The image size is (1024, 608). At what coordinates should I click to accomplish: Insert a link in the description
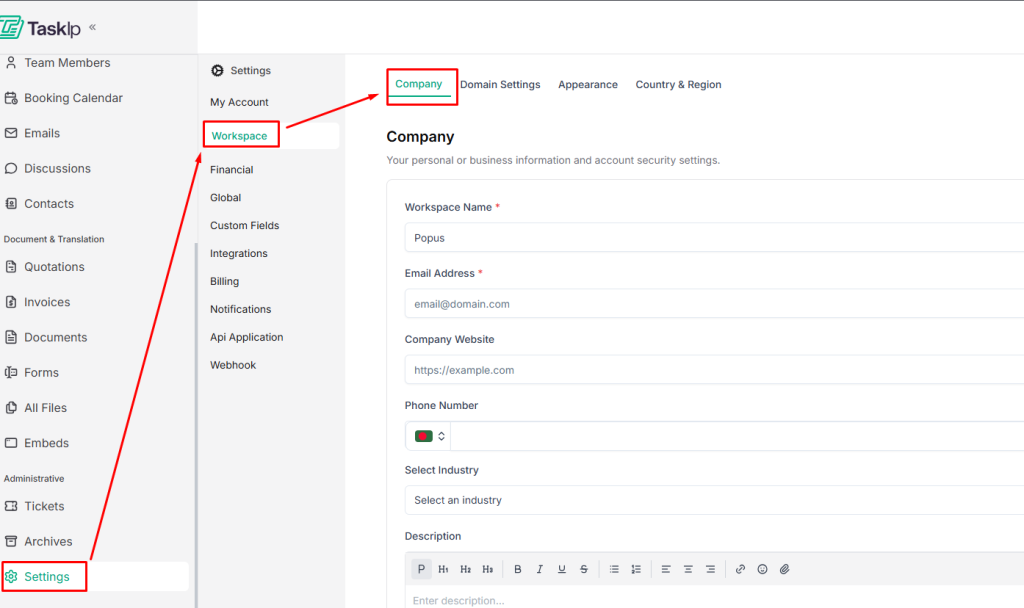point(740,569)
